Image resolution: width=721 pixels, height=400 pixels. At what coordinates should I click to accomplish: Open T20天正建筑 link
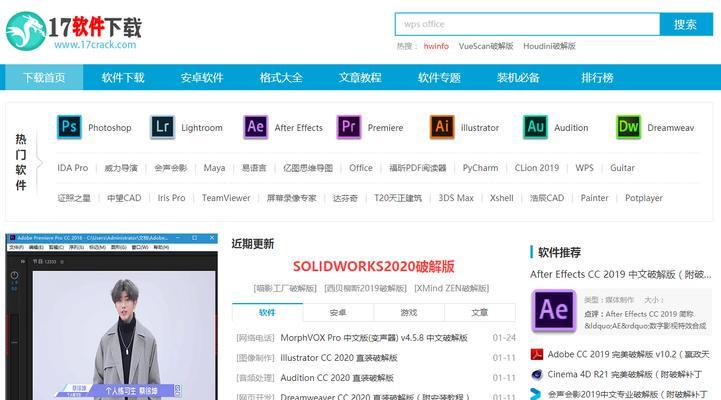click(398, 198)
